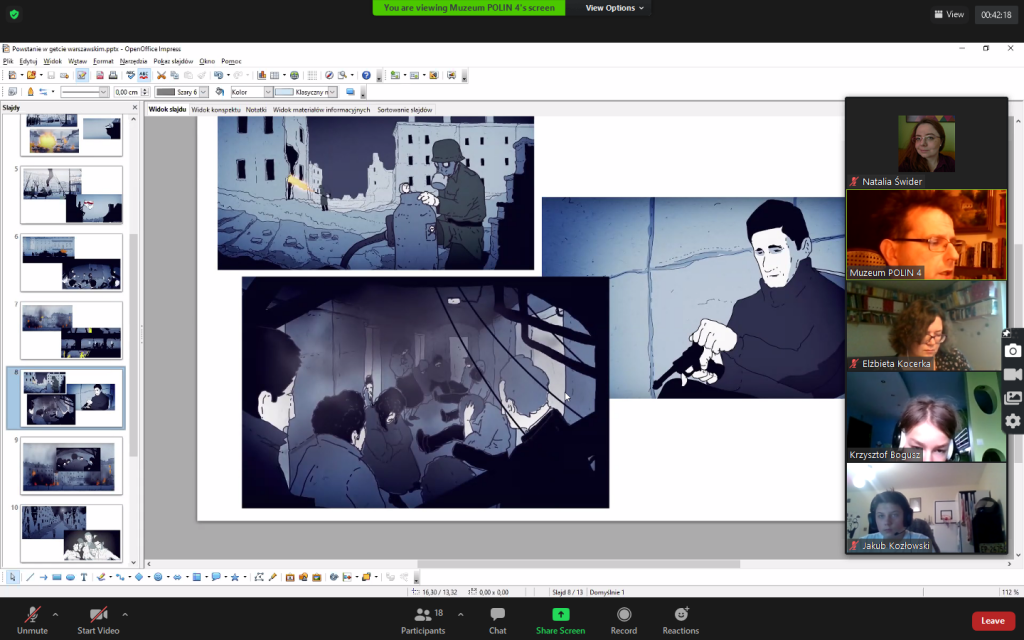This screenshot has width=1024, height=640.
Task: Click the Ellipse drawing tool
Action: coord(70,577)
